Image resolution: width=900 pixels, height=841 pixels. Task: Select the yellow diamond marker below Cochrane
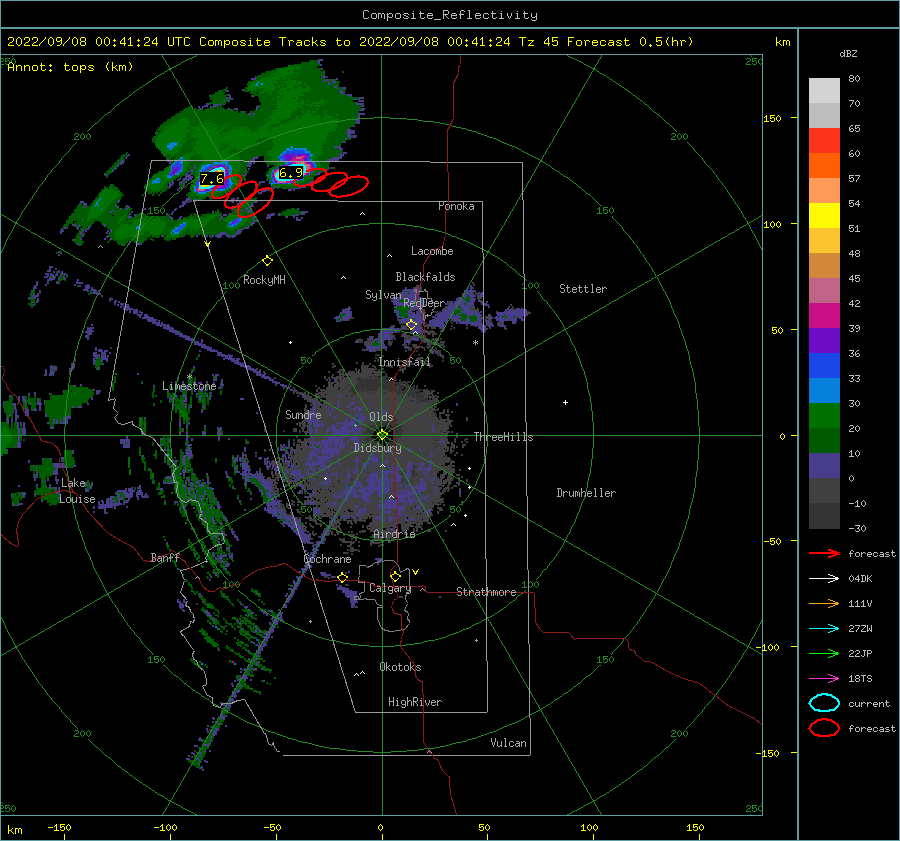(x=343, y=577)
